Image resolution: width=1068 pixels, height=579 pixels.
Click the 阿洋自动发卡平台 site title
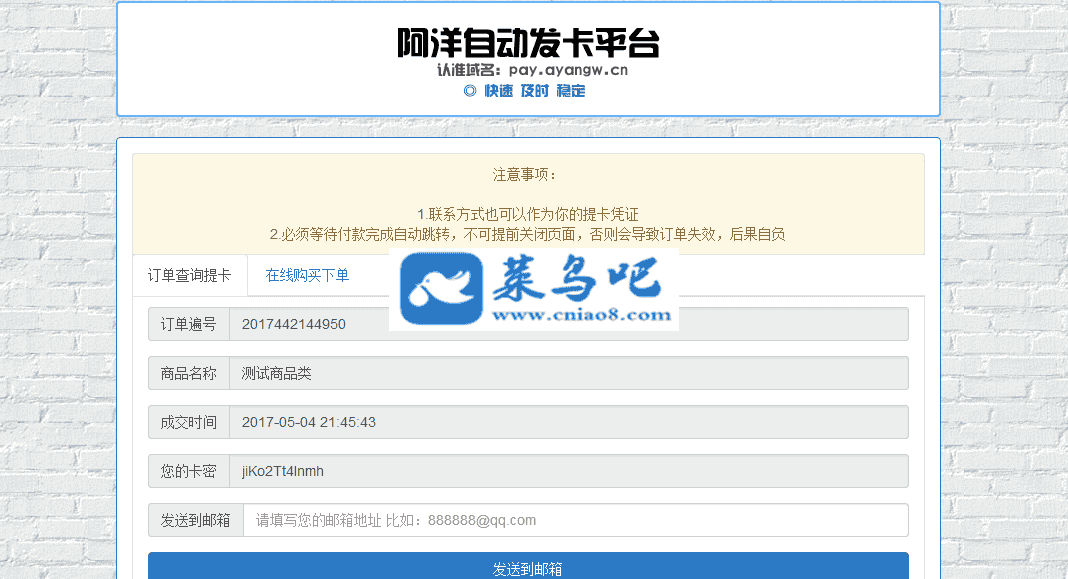(529, 43)
